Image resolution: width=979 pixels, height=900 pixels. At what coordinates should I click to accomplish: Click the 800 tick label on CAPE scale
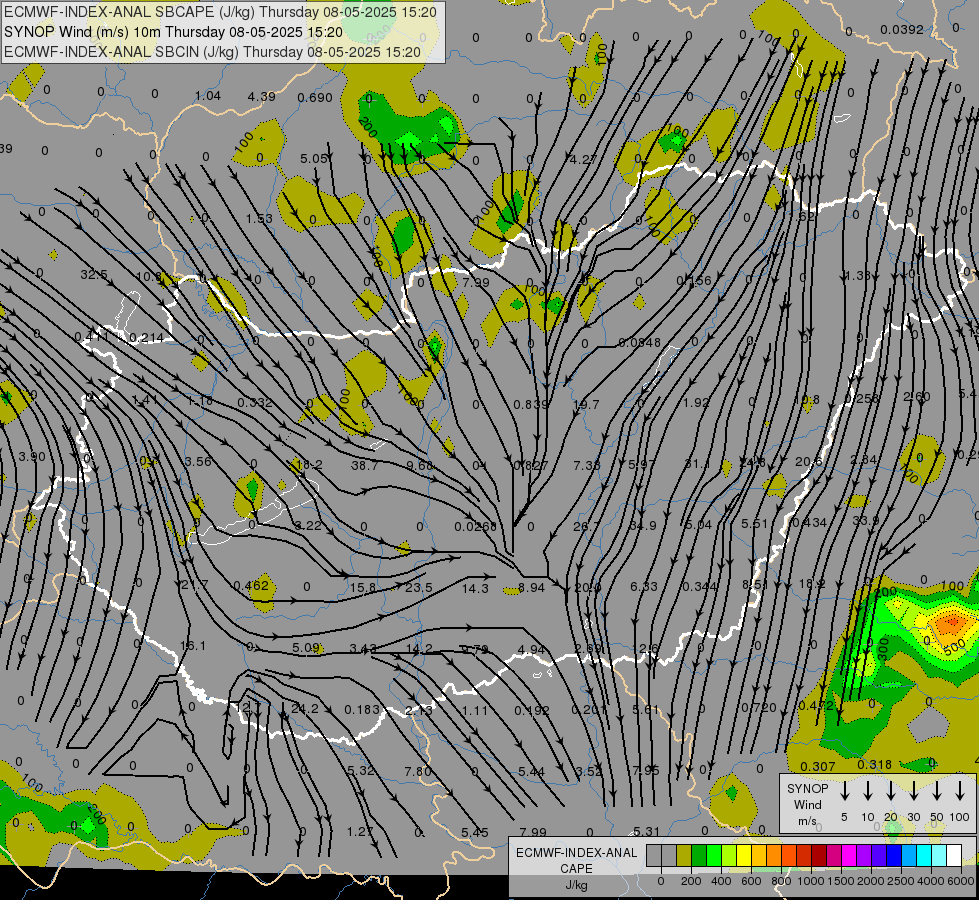tap(781, 881)
